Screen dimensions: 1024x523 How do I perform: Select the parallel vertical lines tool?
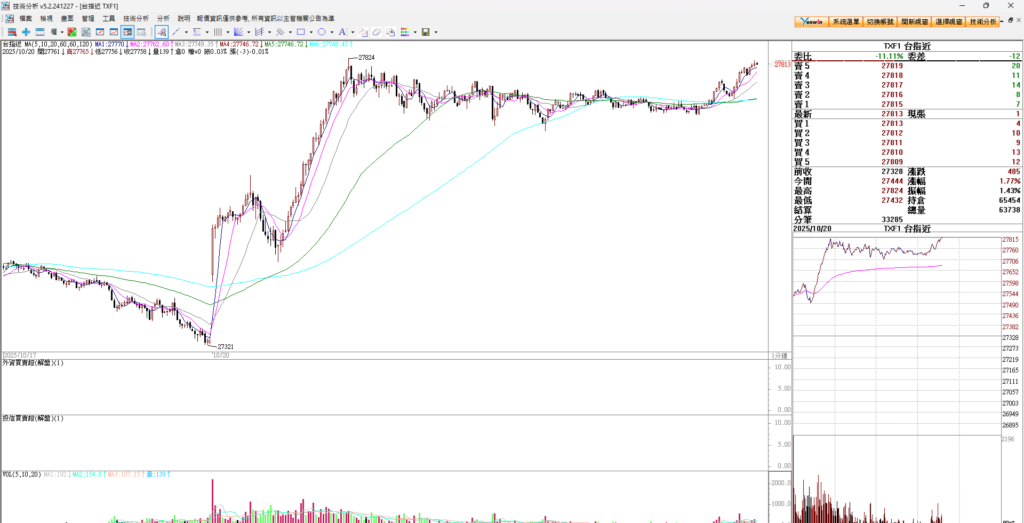(217, 32)
